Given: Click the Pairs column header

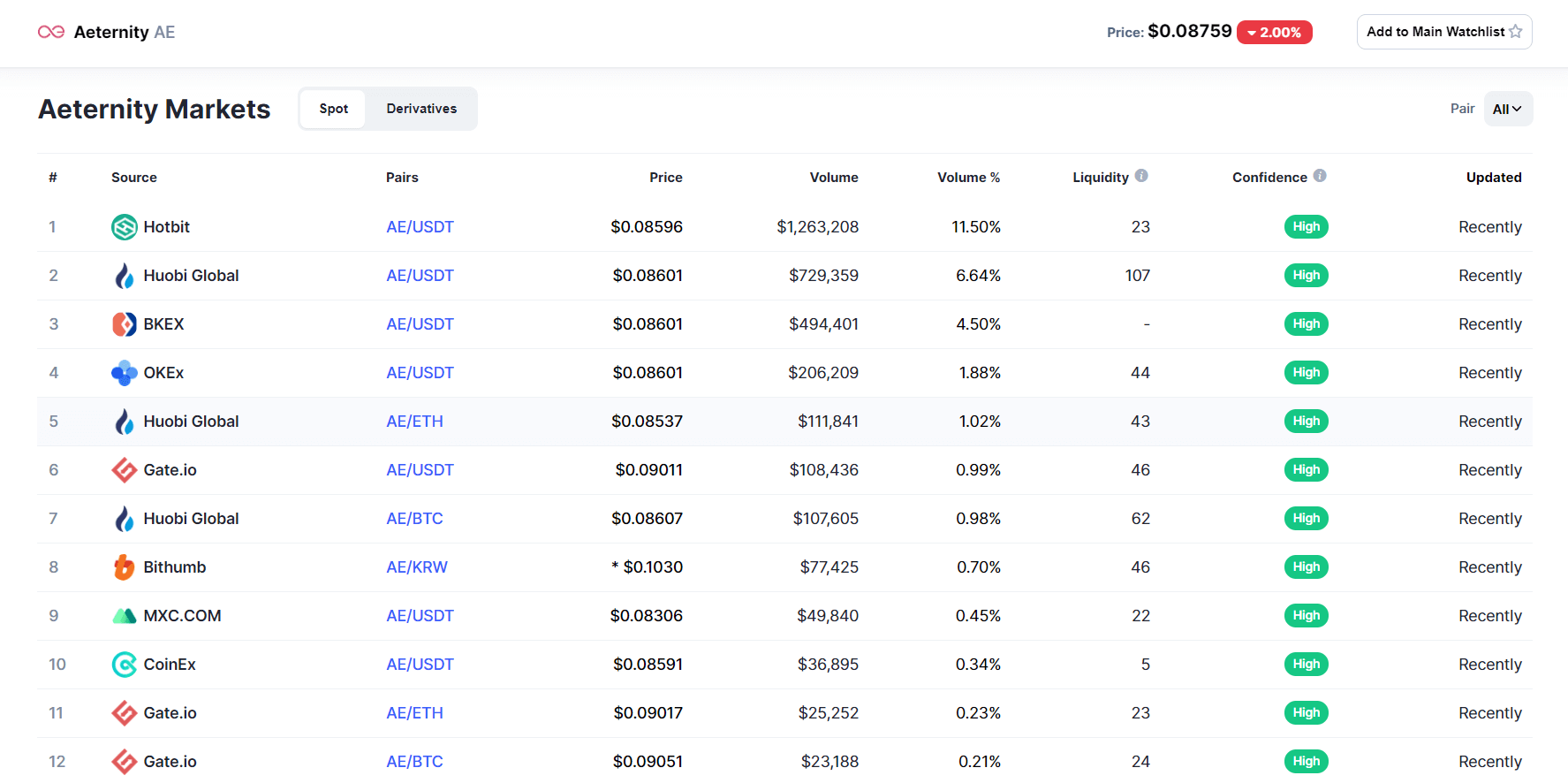Looking at the screenshot, I should point(402,178).
